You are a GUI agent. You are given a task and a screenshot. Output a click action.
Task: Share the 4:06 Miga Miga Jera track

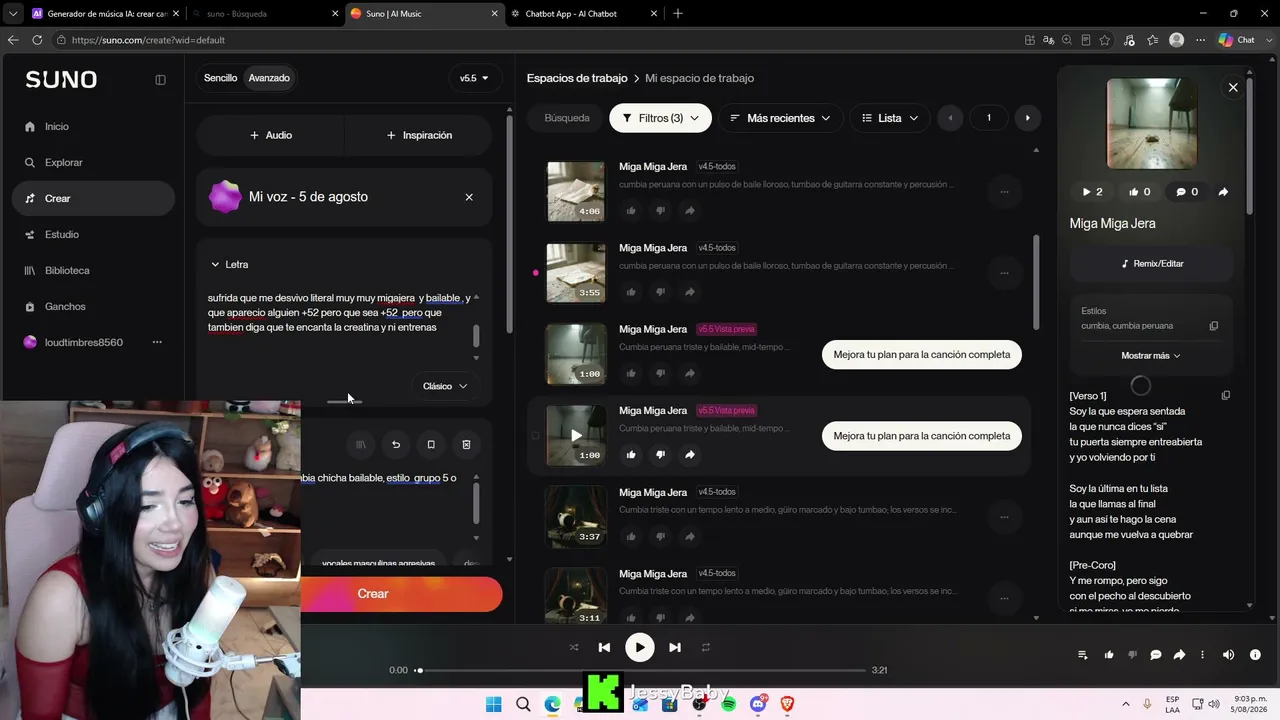pyautogui.click(x=690, y=210)
